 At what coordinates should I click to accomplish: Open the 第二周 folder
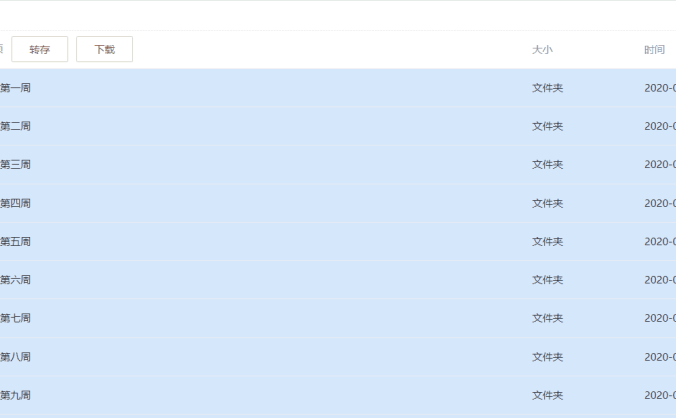(16, 126)
